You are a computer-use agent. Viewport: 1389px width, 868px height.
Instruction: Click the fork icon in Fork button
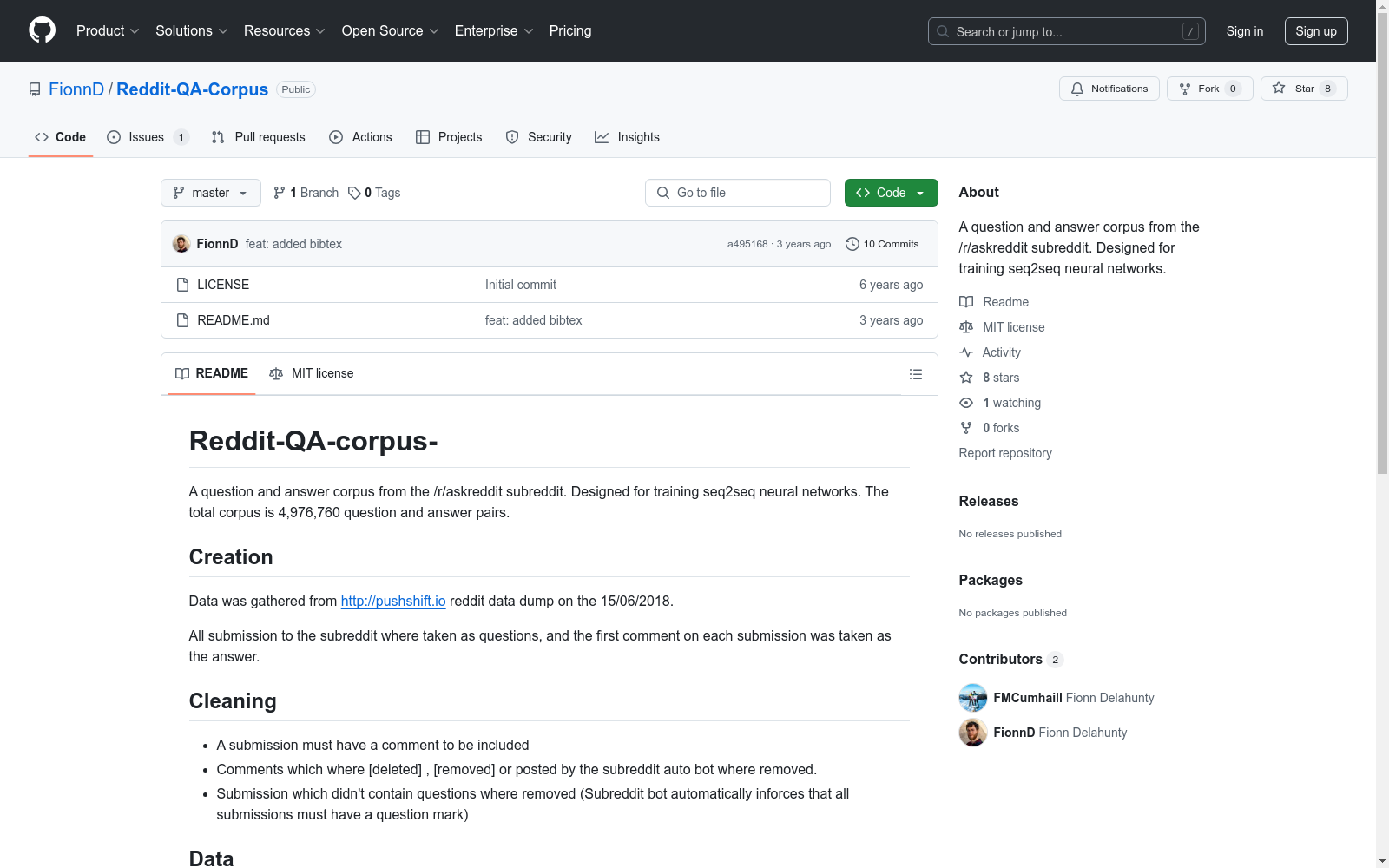pyautogui.click(x=1185, y=89)
